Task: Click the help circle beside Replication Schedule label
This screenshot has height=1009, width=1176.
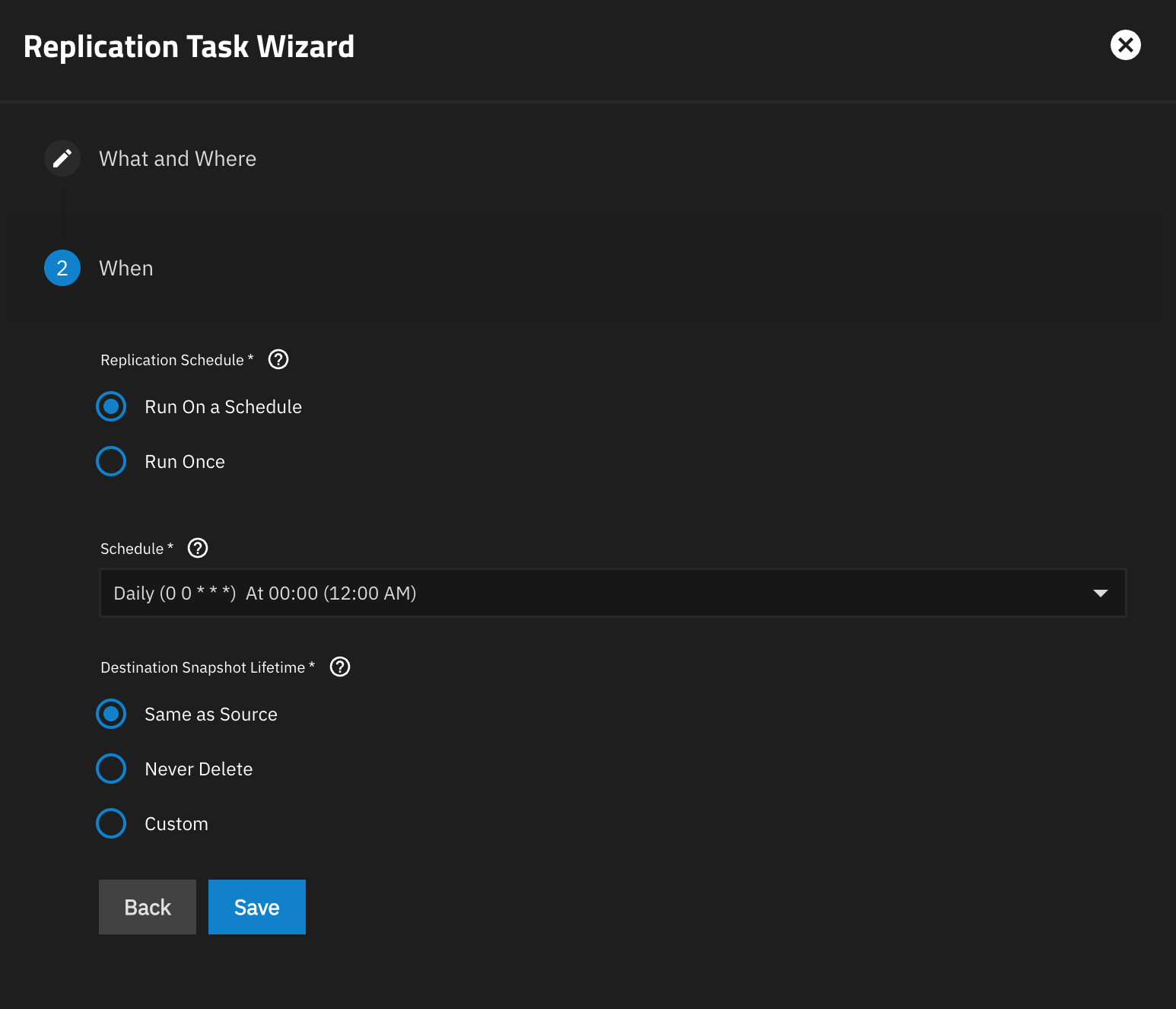Action: tap(278, 359)
